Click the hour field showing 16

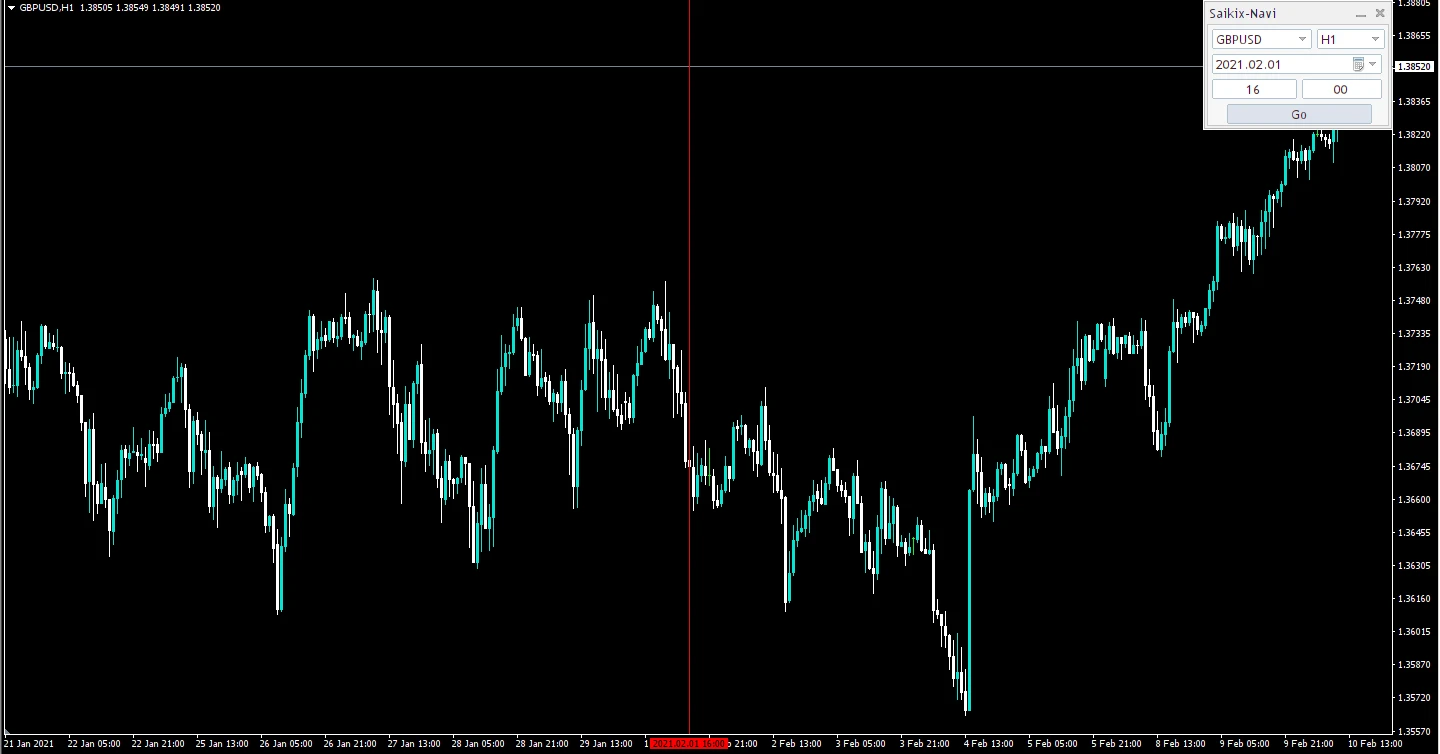pos(1253,89)
